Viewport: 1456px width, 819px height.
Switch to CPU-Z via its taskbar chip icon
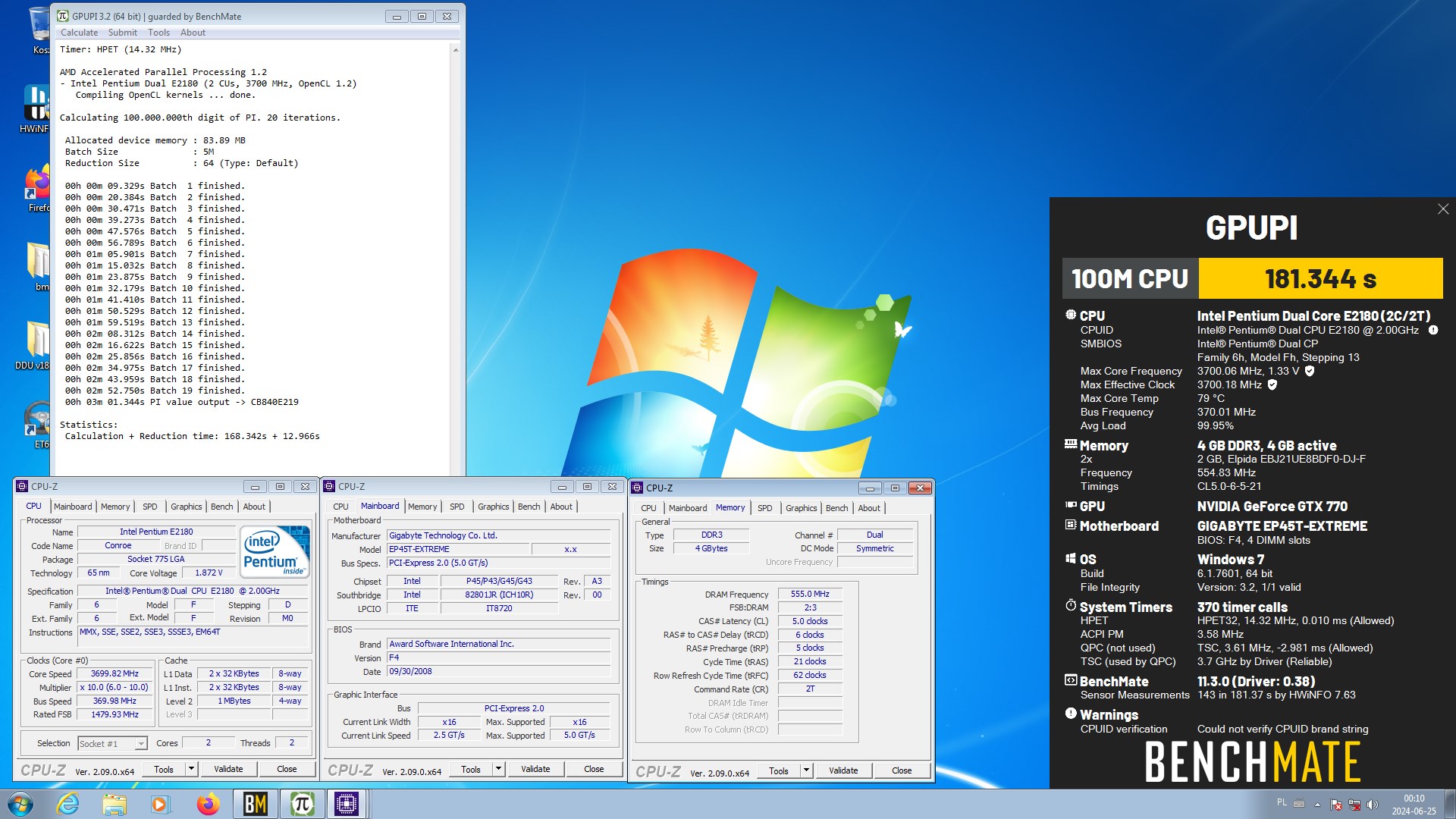point(347,804)
